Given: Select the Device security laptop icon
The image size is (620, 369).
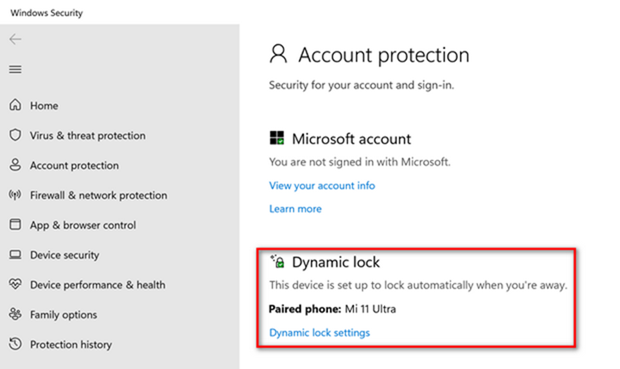Looking at the screenshot, I should point(15,255).
